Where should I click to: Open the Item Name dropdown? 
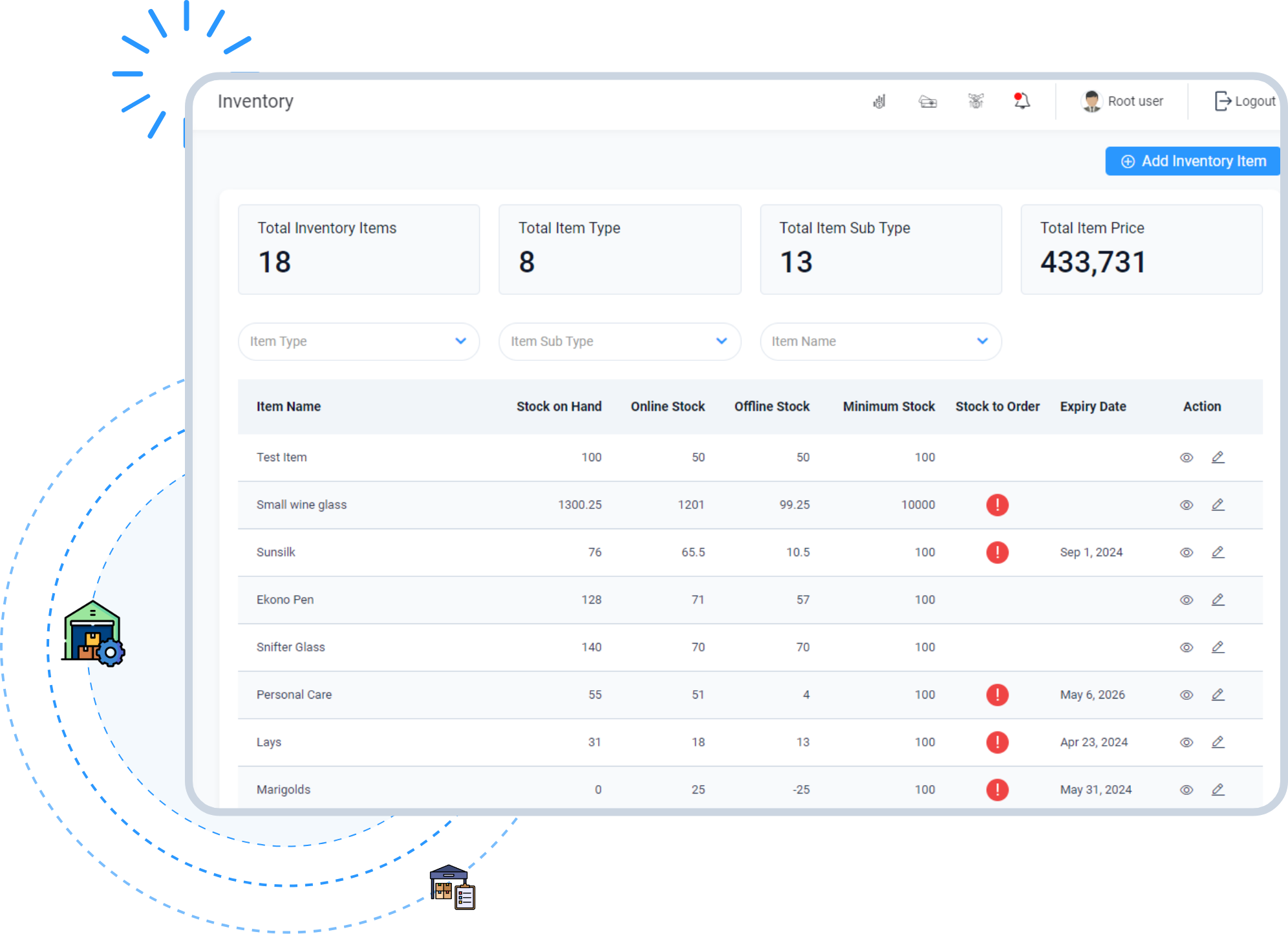coord(881,342)
